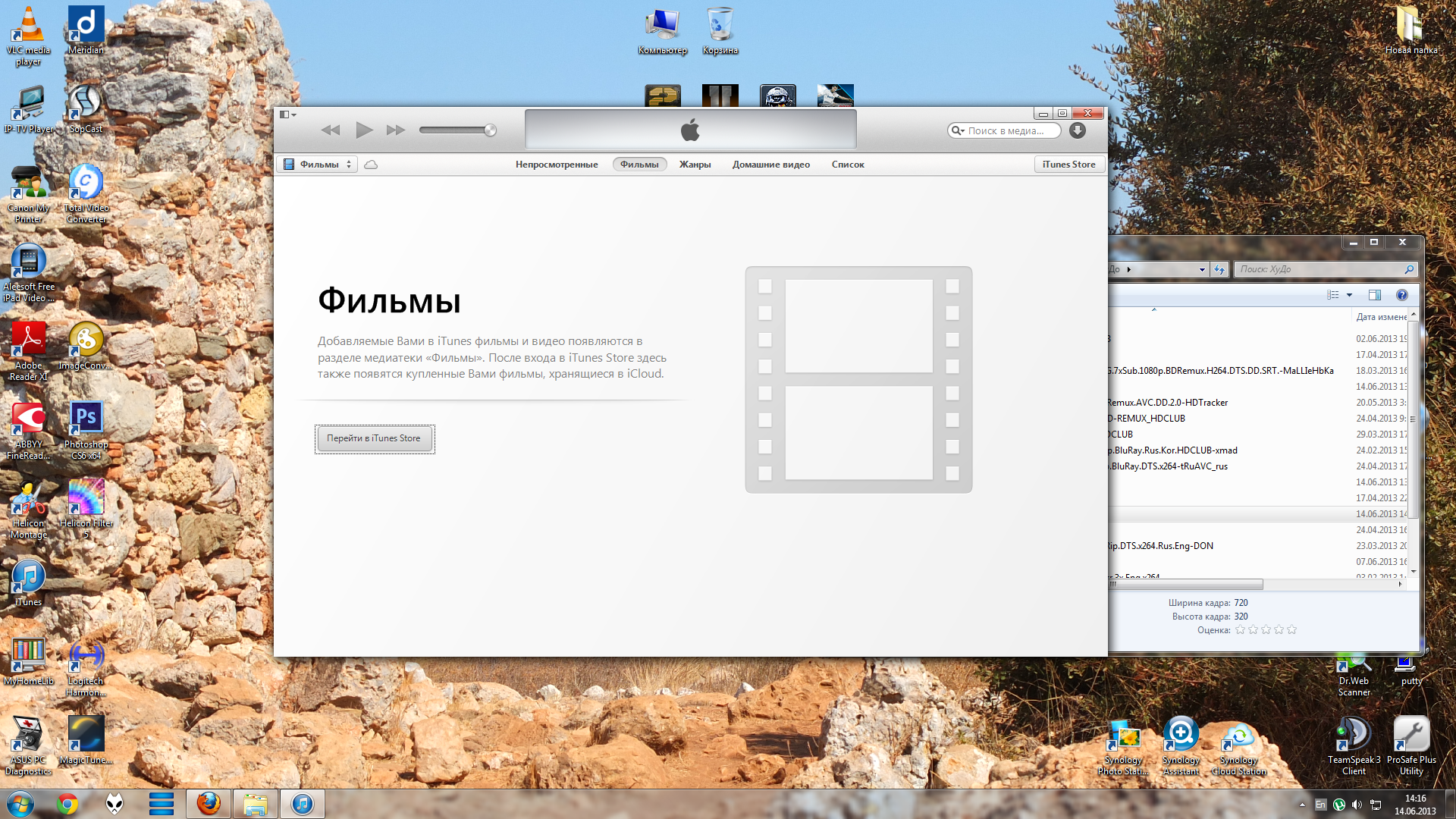Click the Explorer help question-mark icon
The height and width of the screenshot is (819, 1456).
pyautogui.click(x=1402, y=295)
